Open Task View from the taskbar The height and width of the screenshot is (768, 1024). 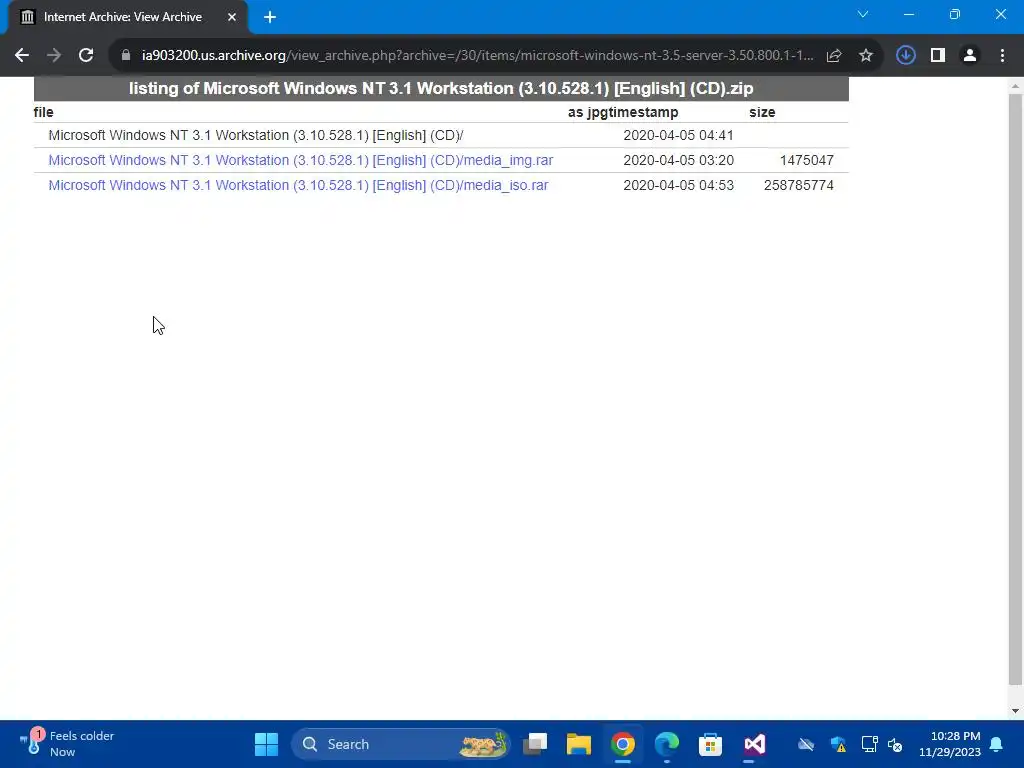point(536,744)
